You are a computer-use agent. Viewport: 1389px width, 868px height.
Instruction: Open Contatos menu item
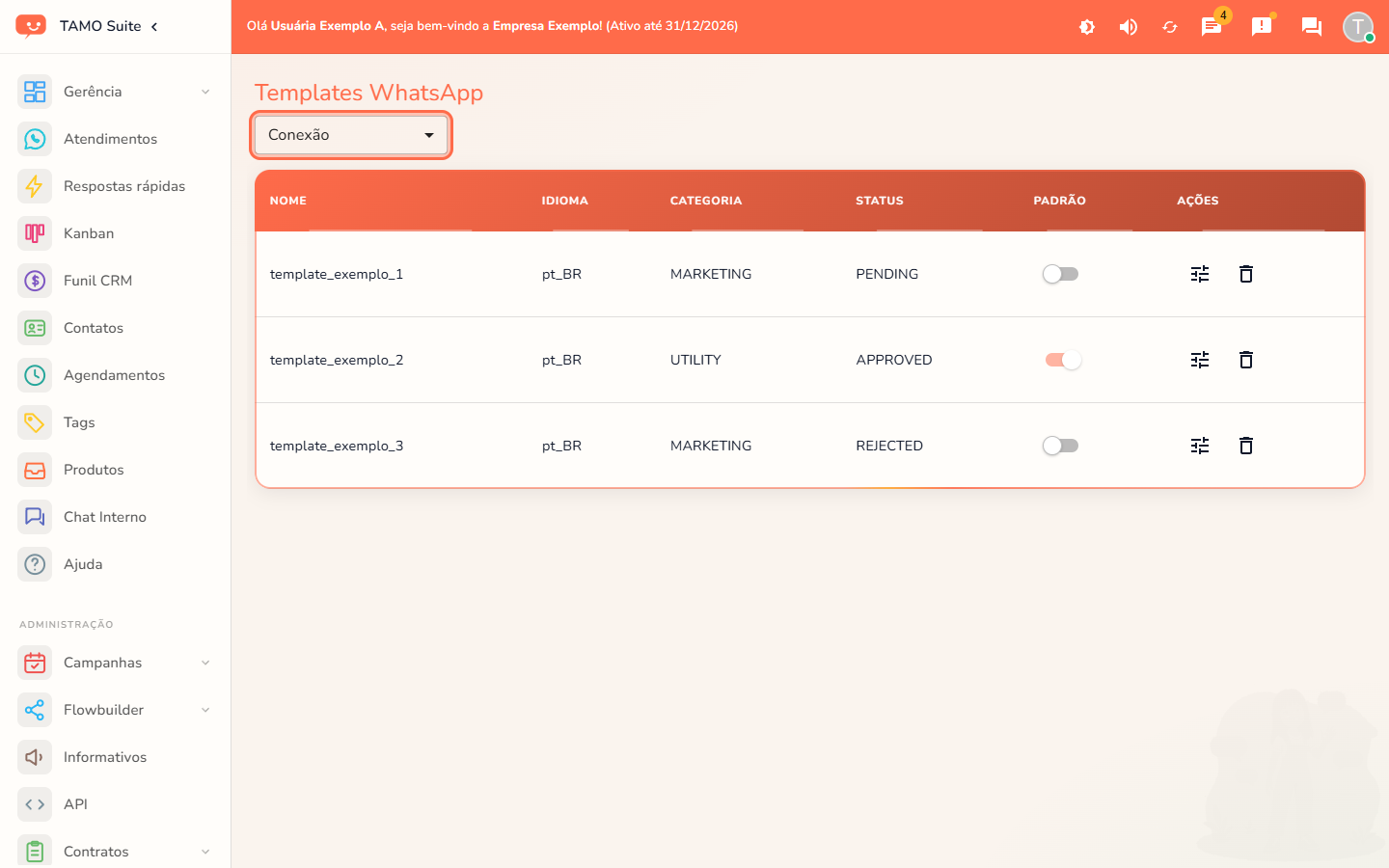(116, 328)
